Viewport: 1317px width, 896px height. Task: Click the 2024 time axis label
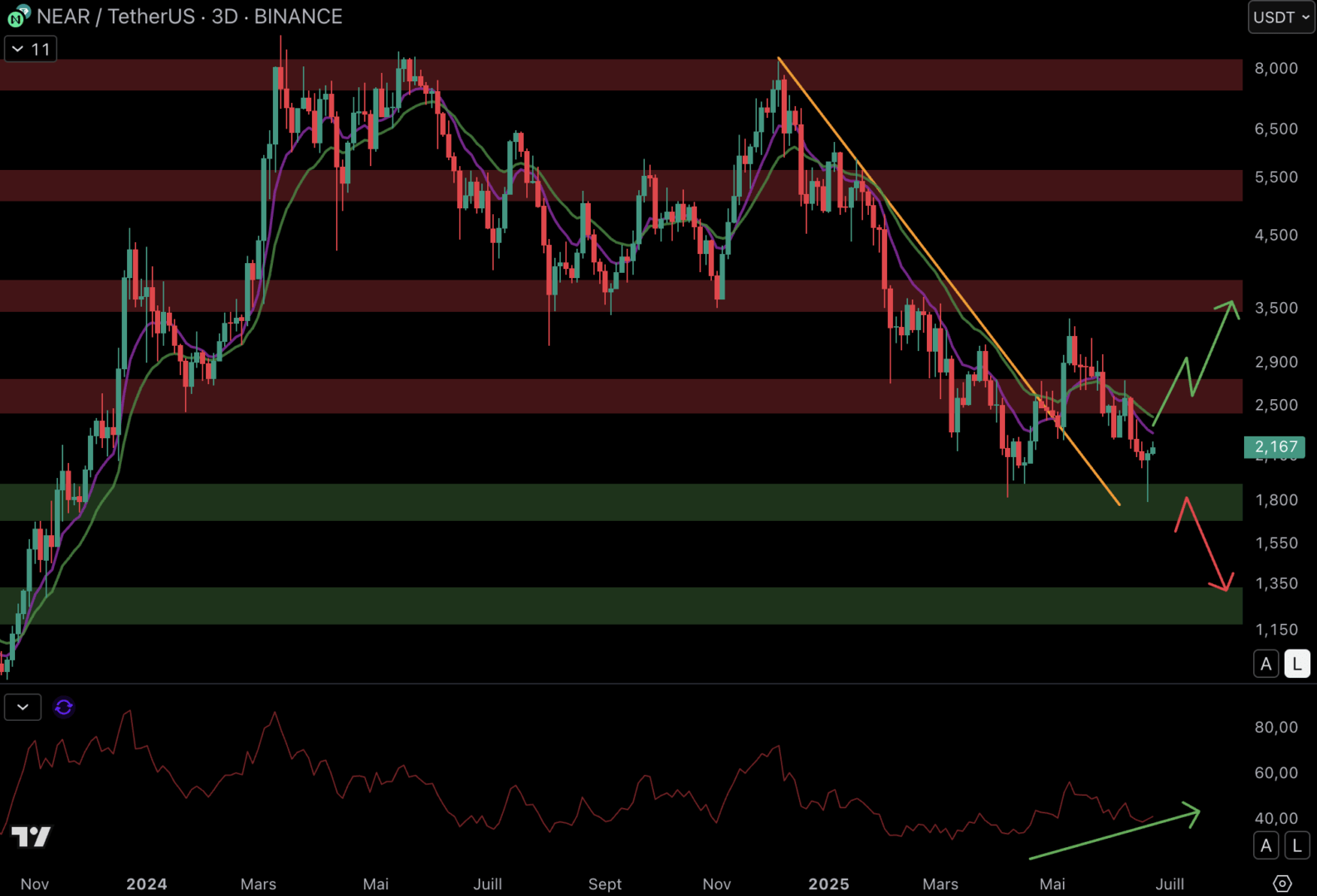tap(147, 884)
